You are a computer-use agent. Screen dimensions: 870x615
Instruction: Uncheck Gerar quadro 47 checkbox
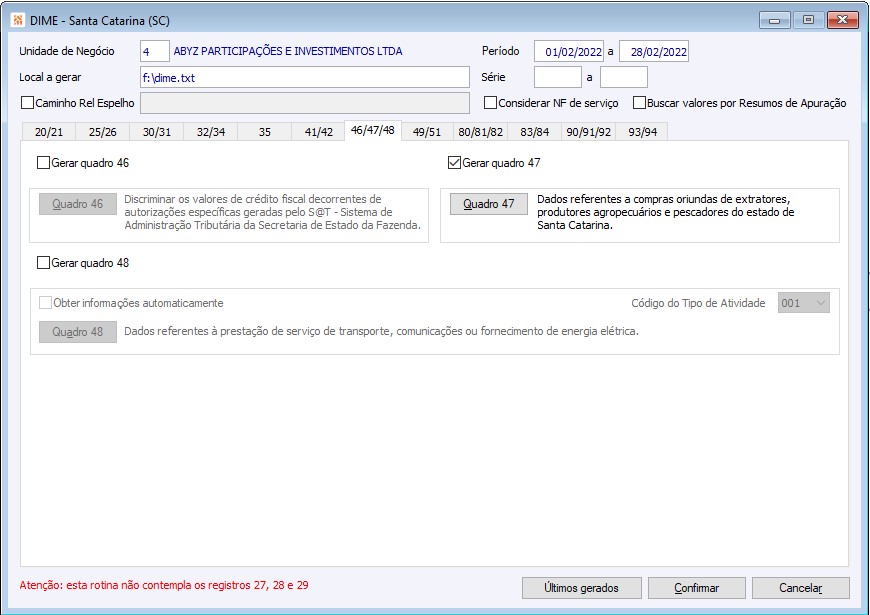(x=454, y=163)
